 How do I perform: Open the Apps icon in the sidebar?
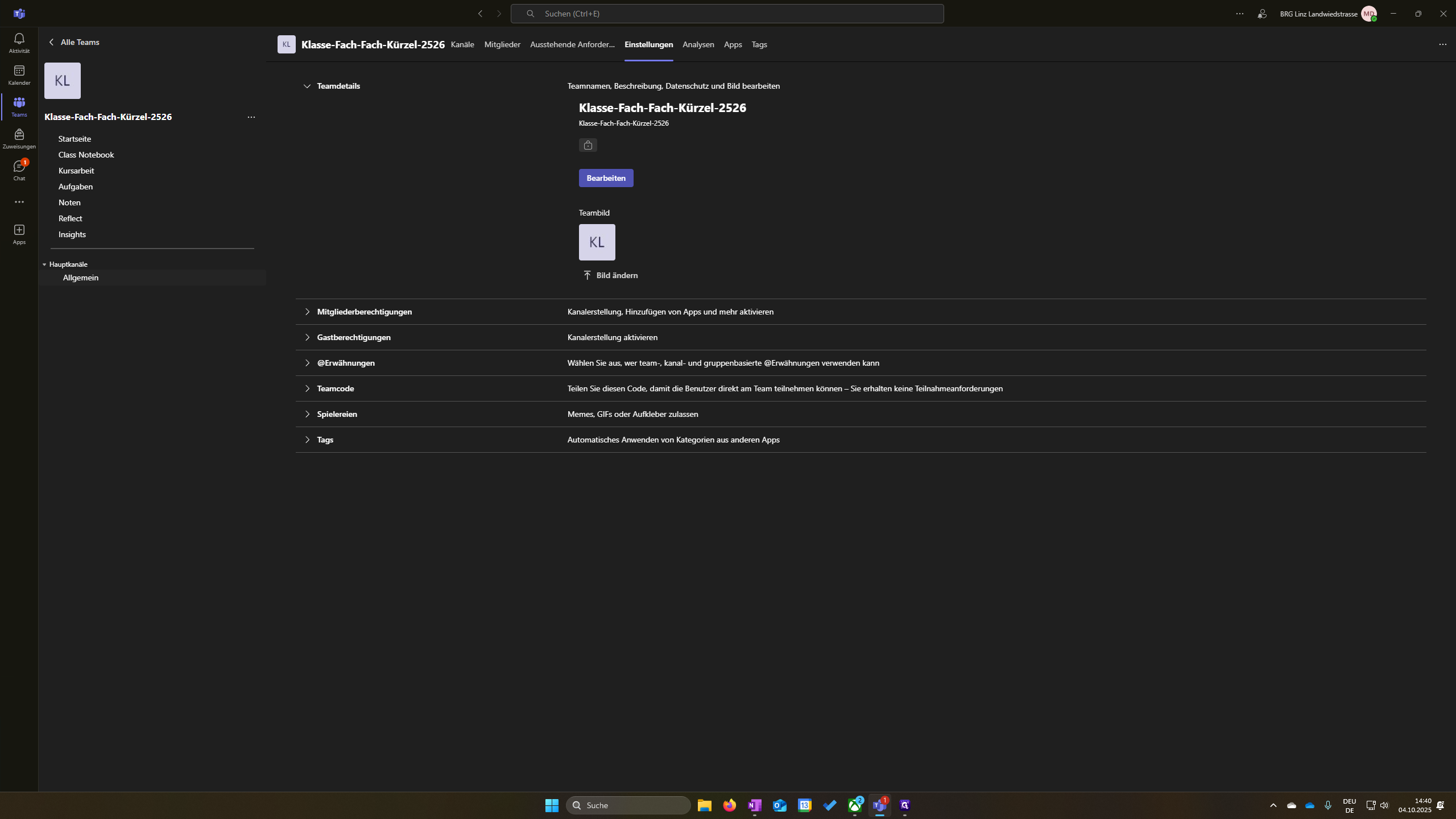point(19,233)
